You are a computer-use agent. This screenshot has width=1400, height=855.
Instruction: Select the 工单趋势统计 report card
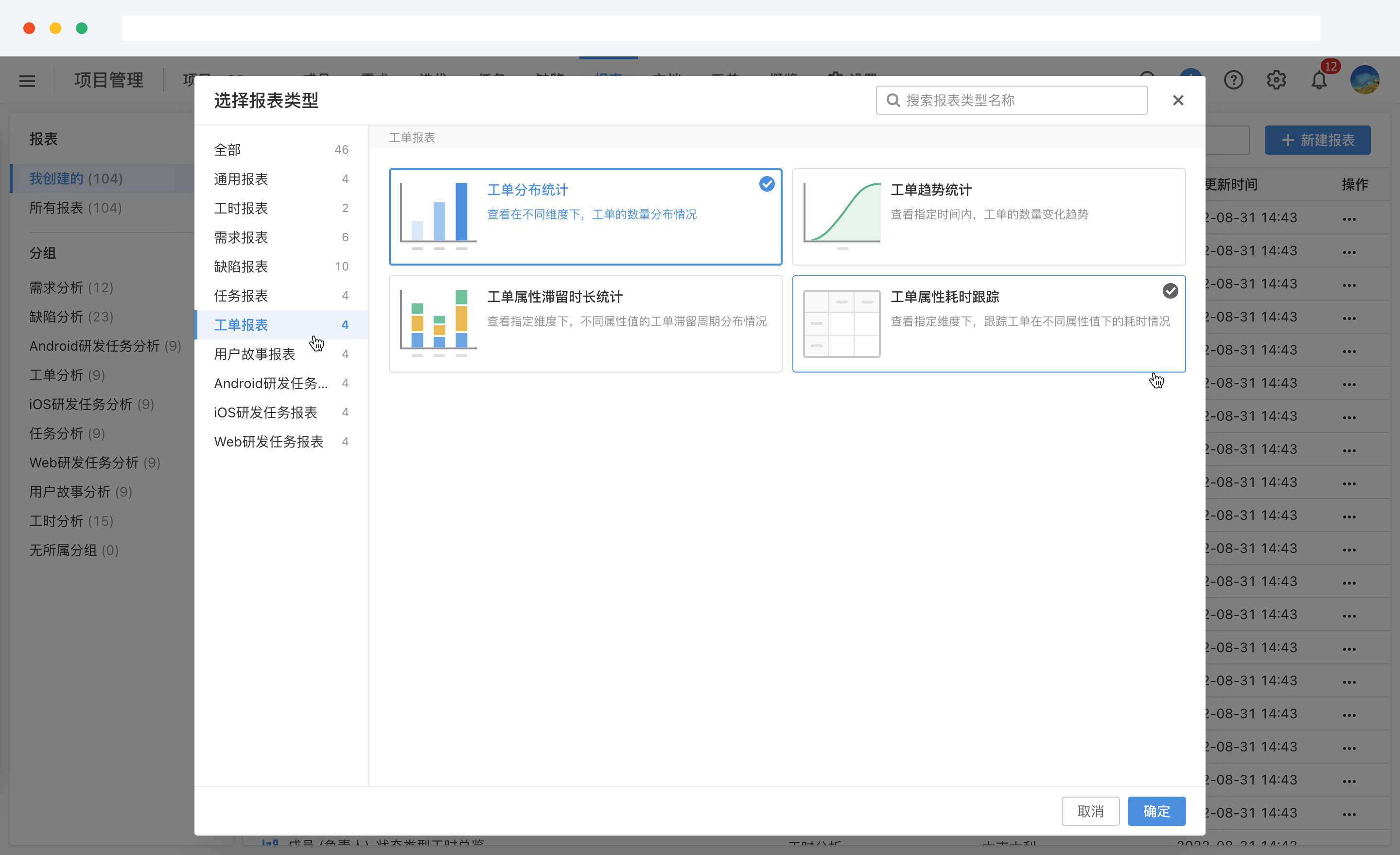[x=988, y=216]
